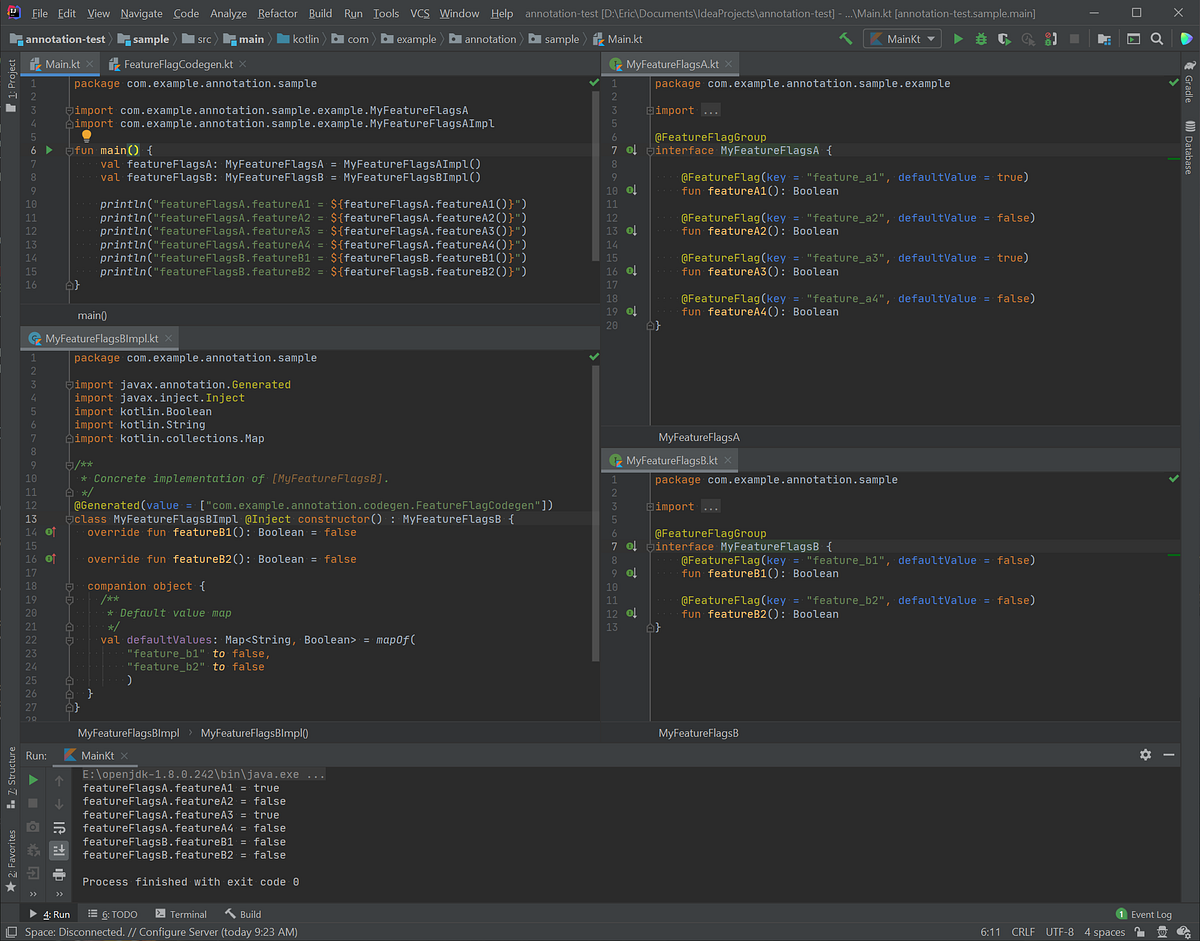
Task: Click the green Debug bug icon
Action: pyautogui.click(x=981, y=39)
